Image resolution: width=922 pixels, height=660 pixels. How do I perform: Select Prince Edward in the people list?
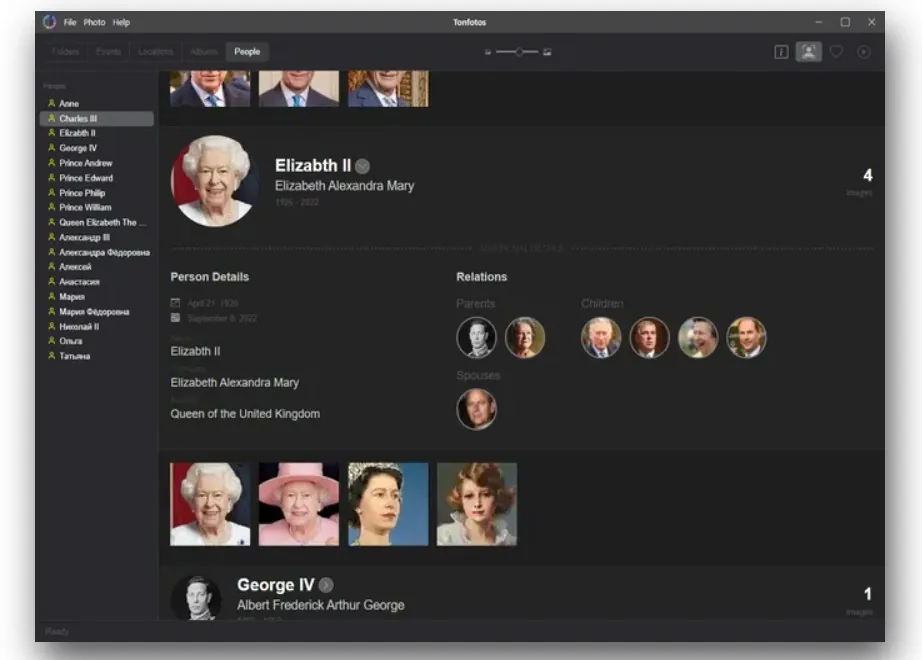[x=97, y=178]
